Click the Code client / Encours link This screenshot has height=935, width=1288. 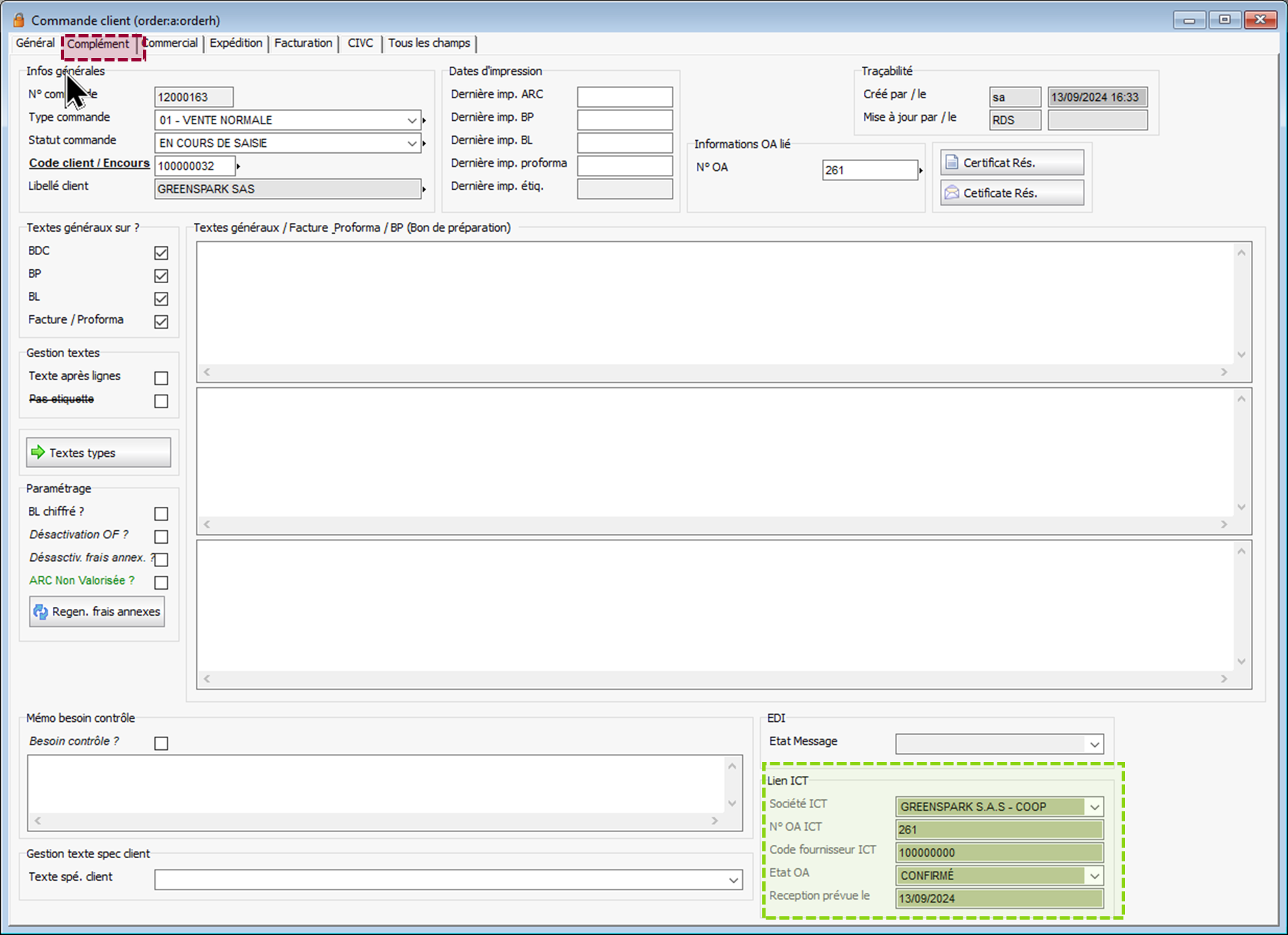coord(89,163)
